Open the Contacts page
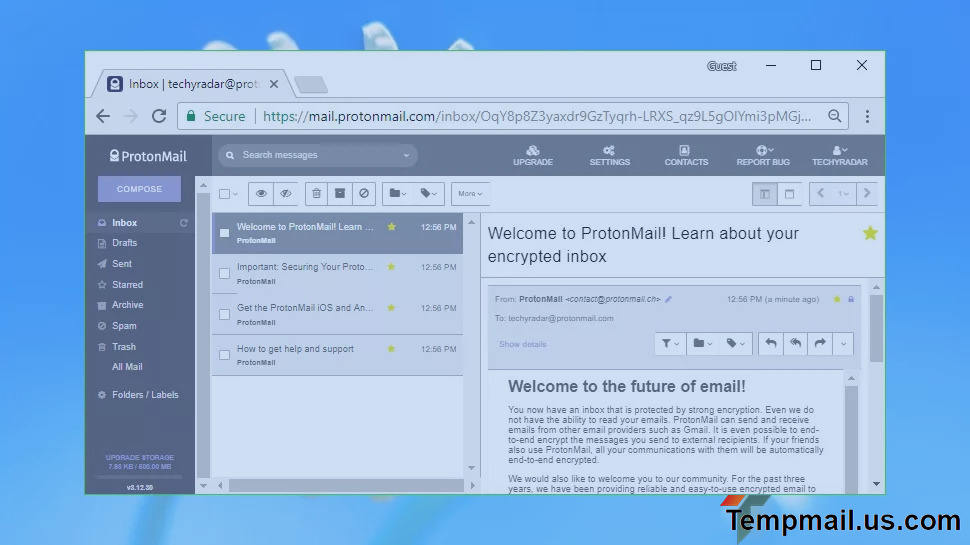The width and height of the screenshot is (970, 545). point(686,155)
